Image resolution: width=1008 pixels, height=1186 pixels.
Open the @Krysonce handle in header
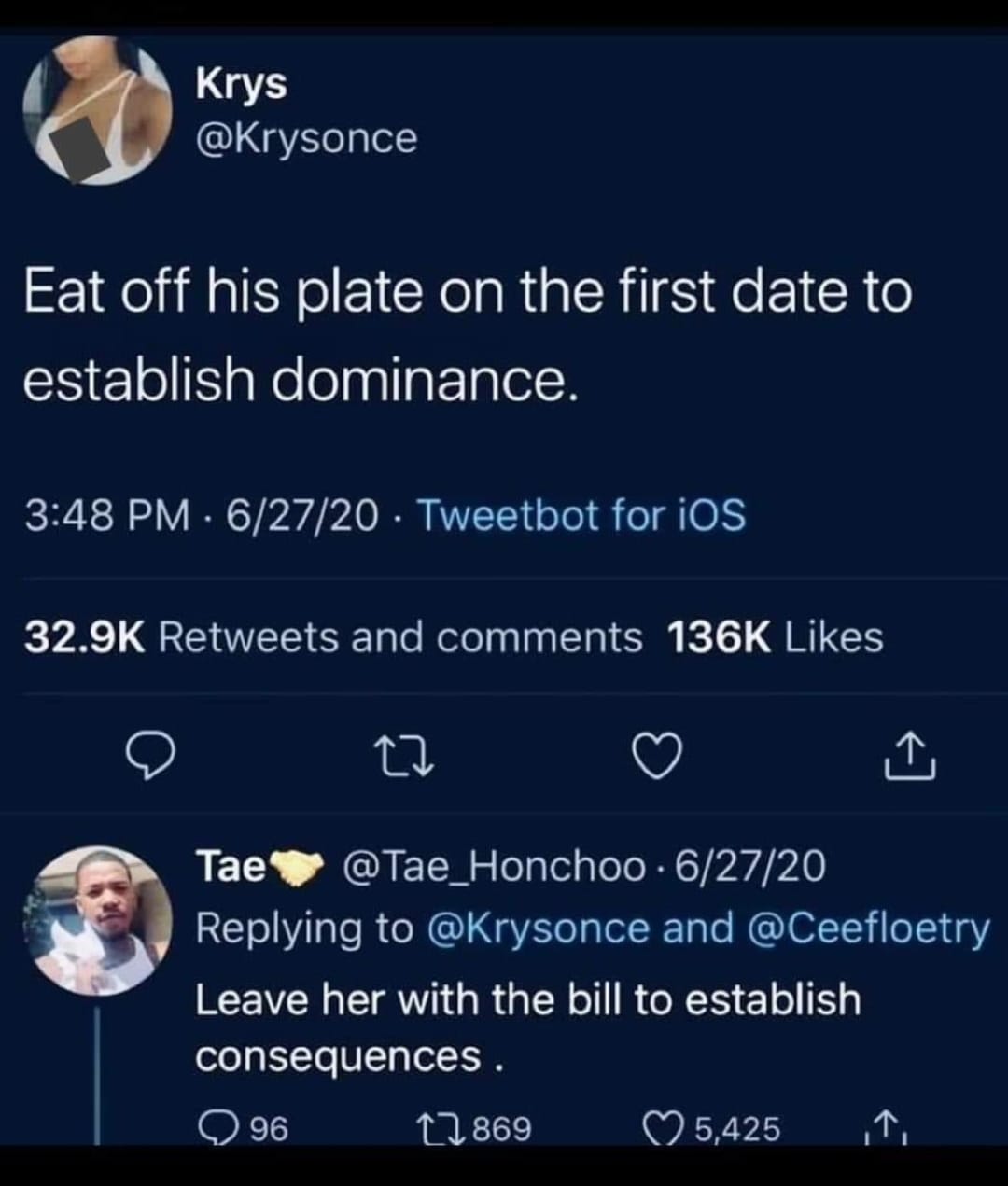click(306, 138)
